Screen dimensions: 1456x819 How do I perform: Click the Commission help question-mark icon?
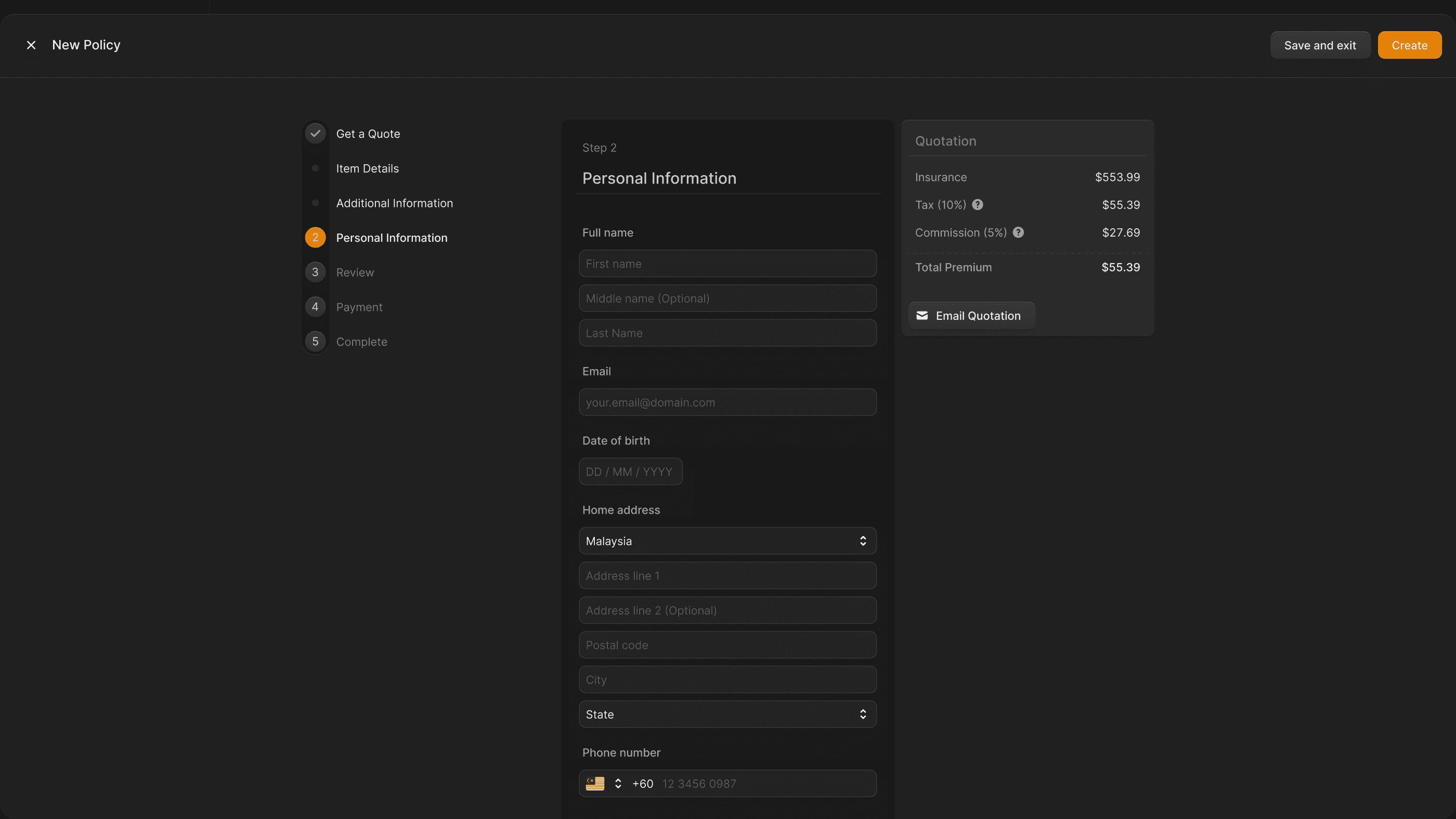(x=1018, y=232)
